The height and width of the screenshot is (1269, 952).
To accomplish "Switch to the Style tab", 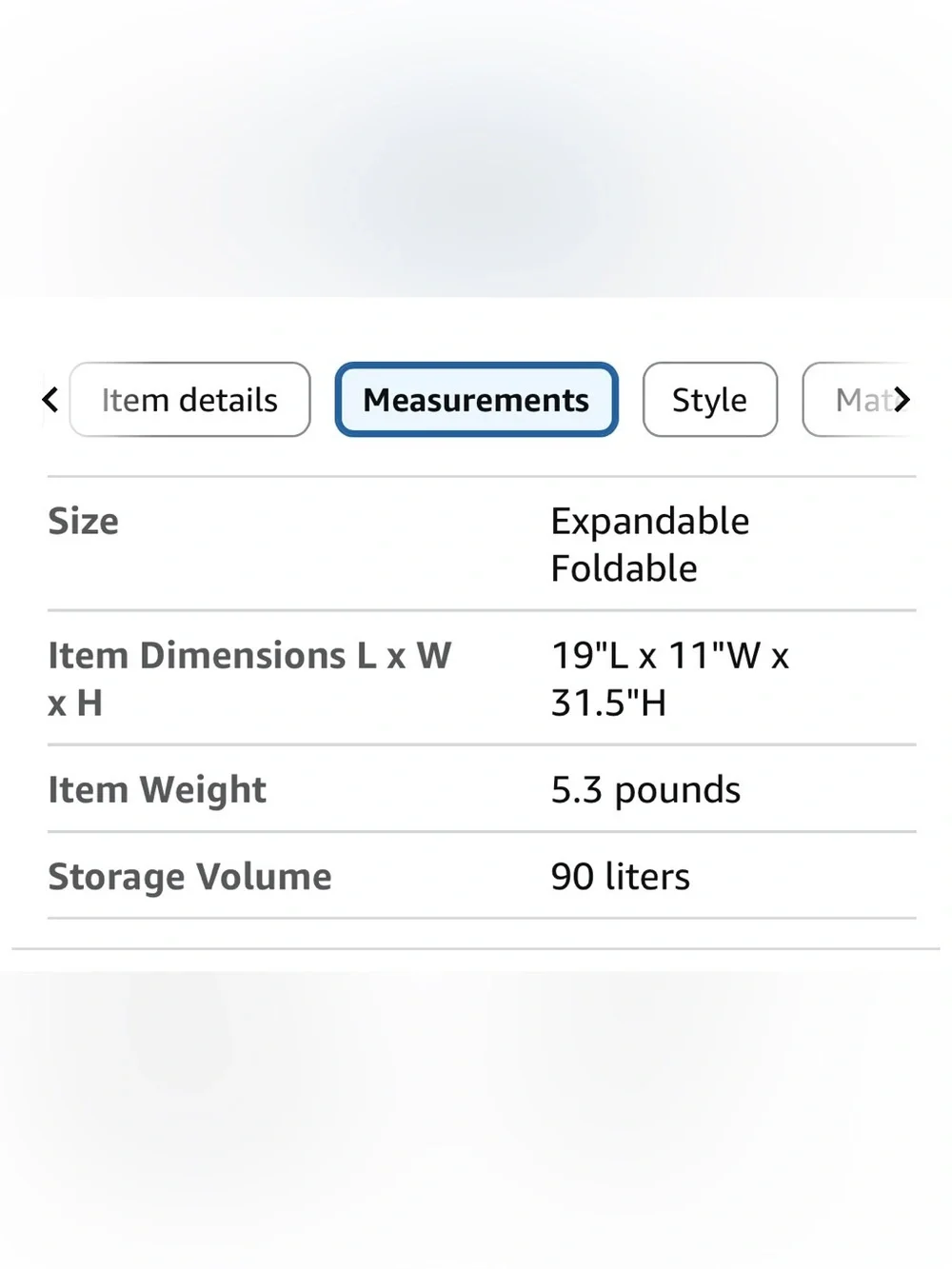I will (x=709, y=400).
